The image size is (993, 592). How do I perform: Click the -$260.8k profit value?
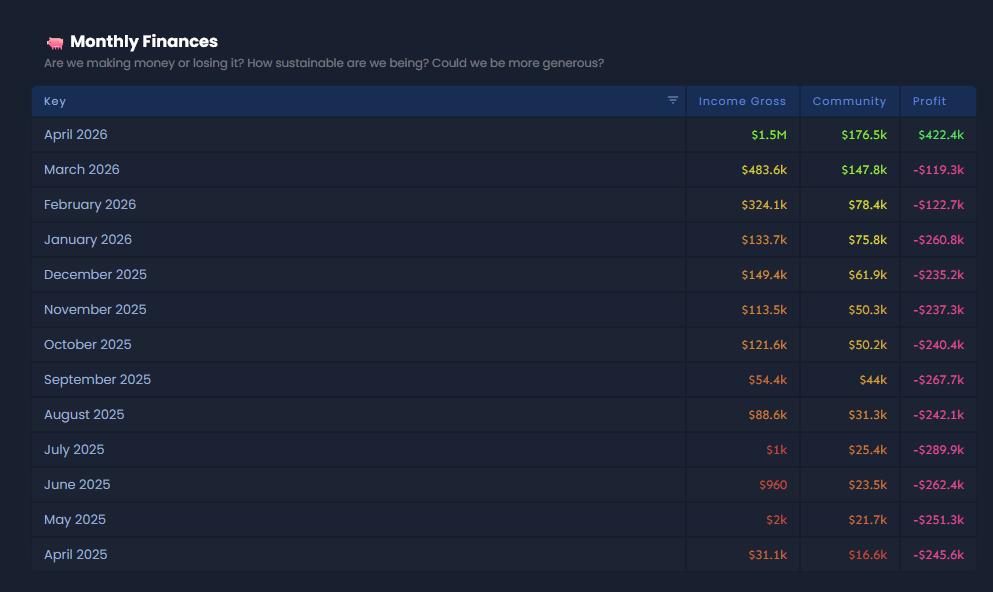[939, 240]
